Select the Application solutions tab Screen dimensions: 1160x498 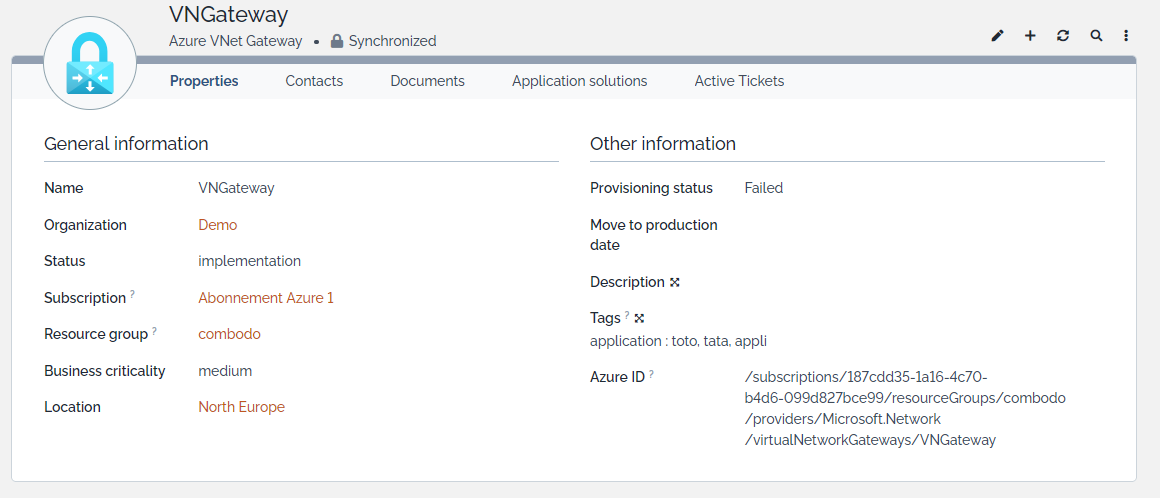579,81
